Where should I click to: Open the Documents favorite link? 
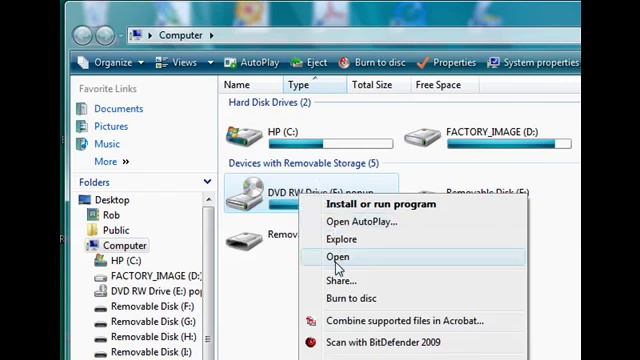coord(119,109)
